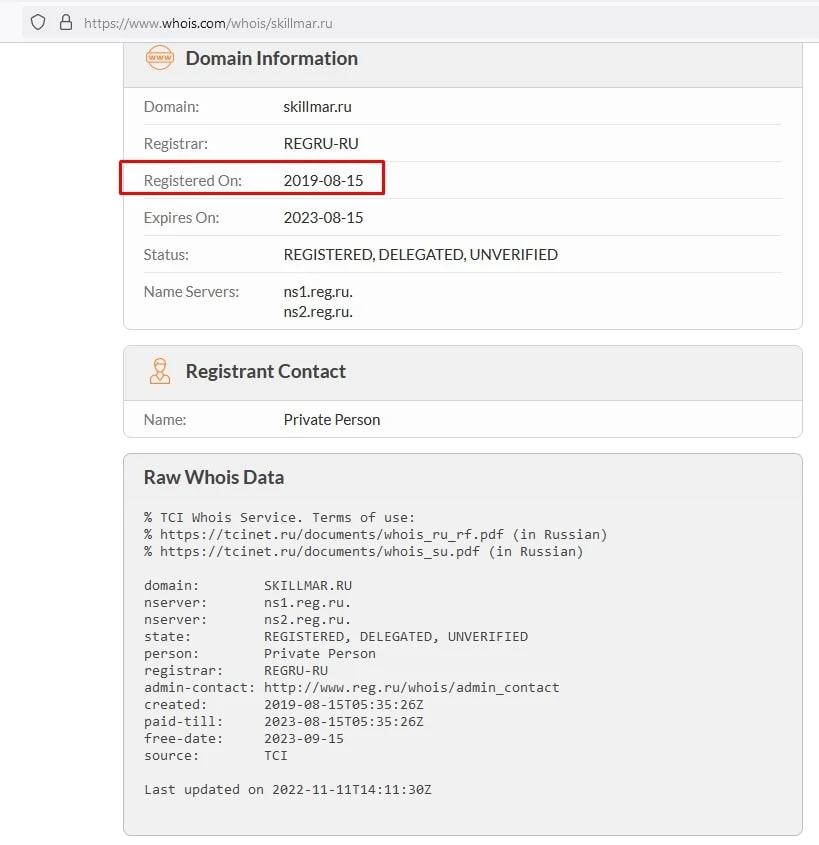Viewport: 819px width, 845px height.
Task: Click the Name Servers: label
Action: 191,292
